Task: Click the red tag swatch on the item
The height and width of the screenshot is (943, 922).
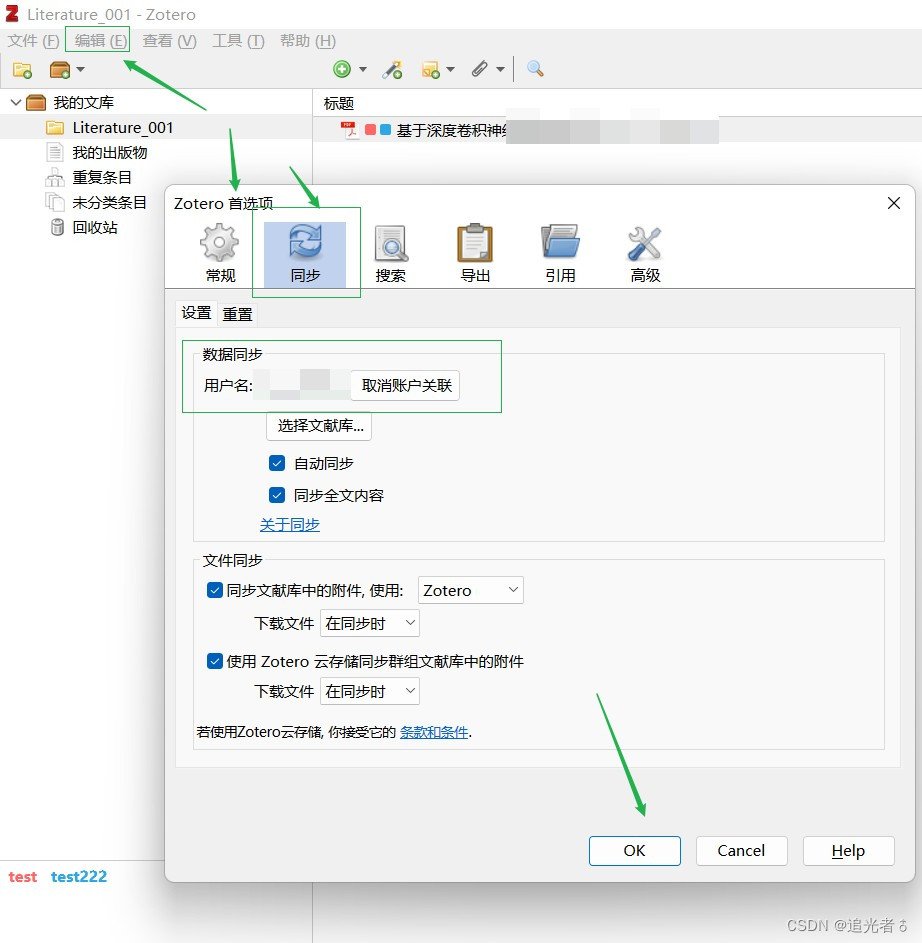Action: point(370,129)
